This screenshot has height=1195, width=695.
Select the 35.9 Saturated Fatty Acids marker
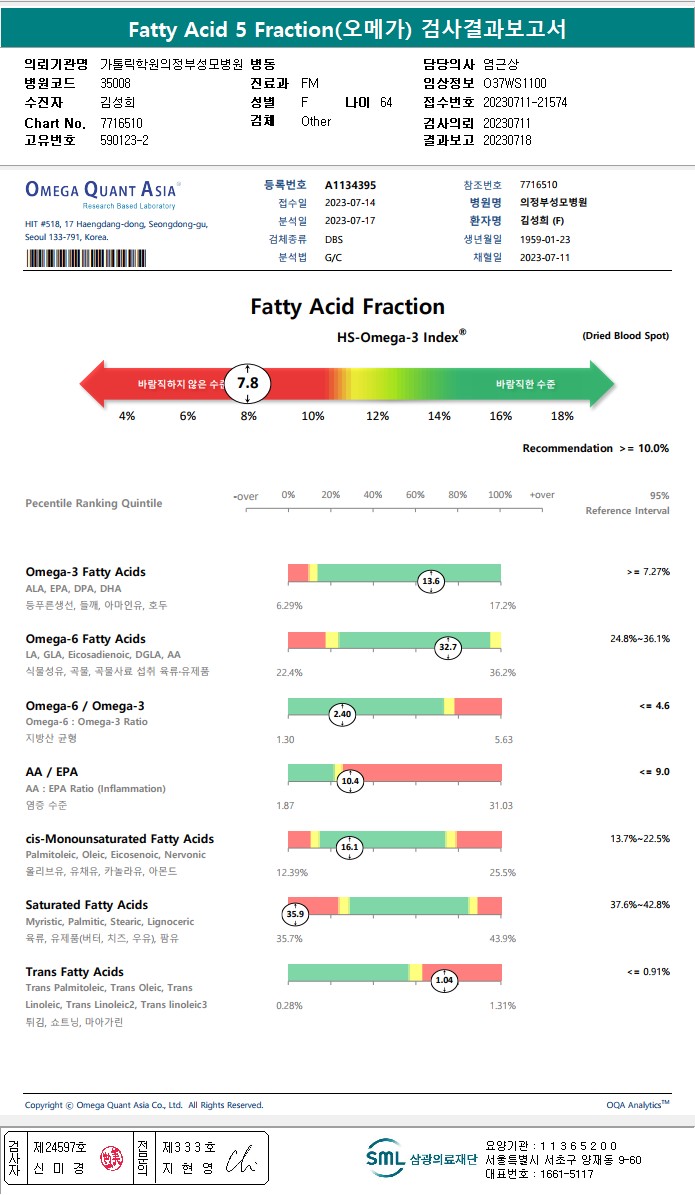click(295, 914)
